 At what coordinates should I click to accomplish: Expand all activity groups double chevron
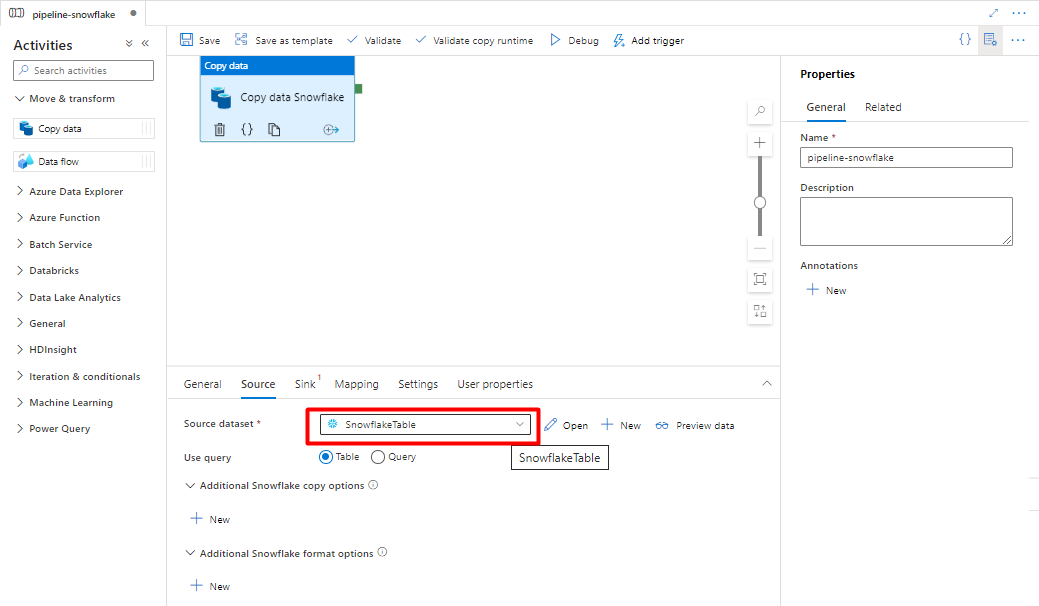pyautogui.click(x=129, y=44)
